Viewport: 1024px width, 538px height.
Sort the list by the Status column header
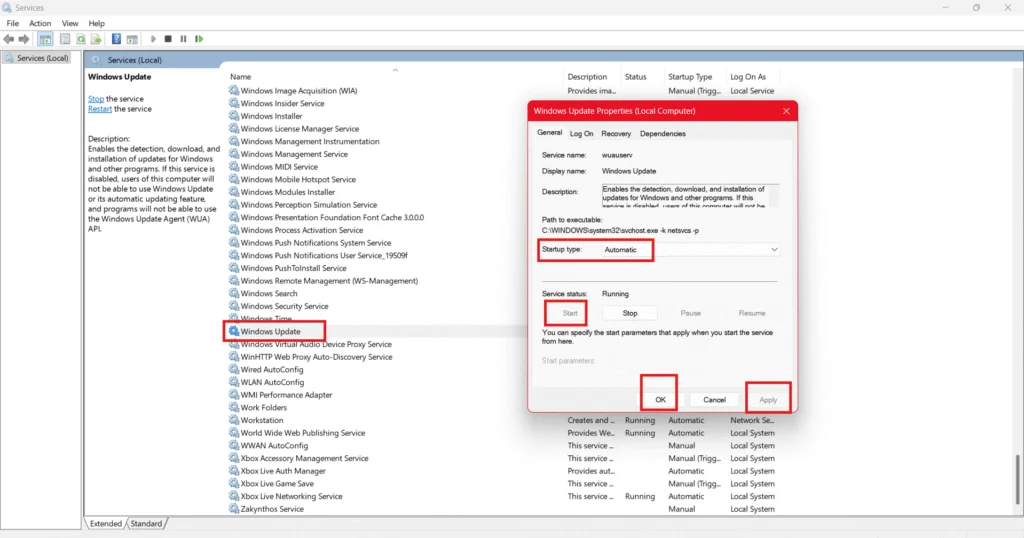[x=635, y=76]
